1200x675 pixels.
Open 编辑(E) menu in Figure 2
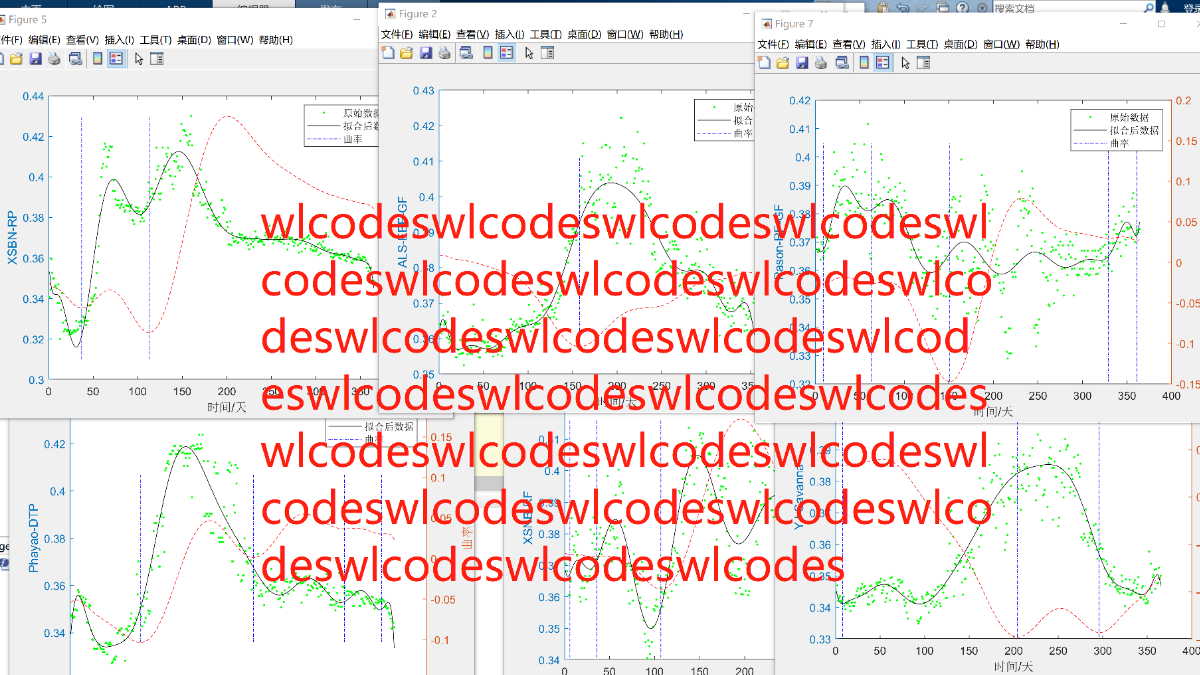(x=434, y=34)
